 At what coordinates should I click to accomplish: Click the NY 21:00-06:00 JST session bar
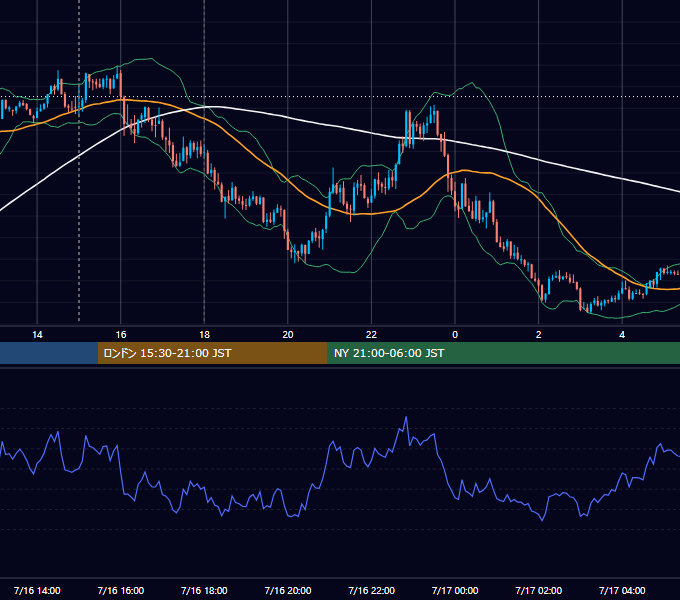tap(503, 353)
